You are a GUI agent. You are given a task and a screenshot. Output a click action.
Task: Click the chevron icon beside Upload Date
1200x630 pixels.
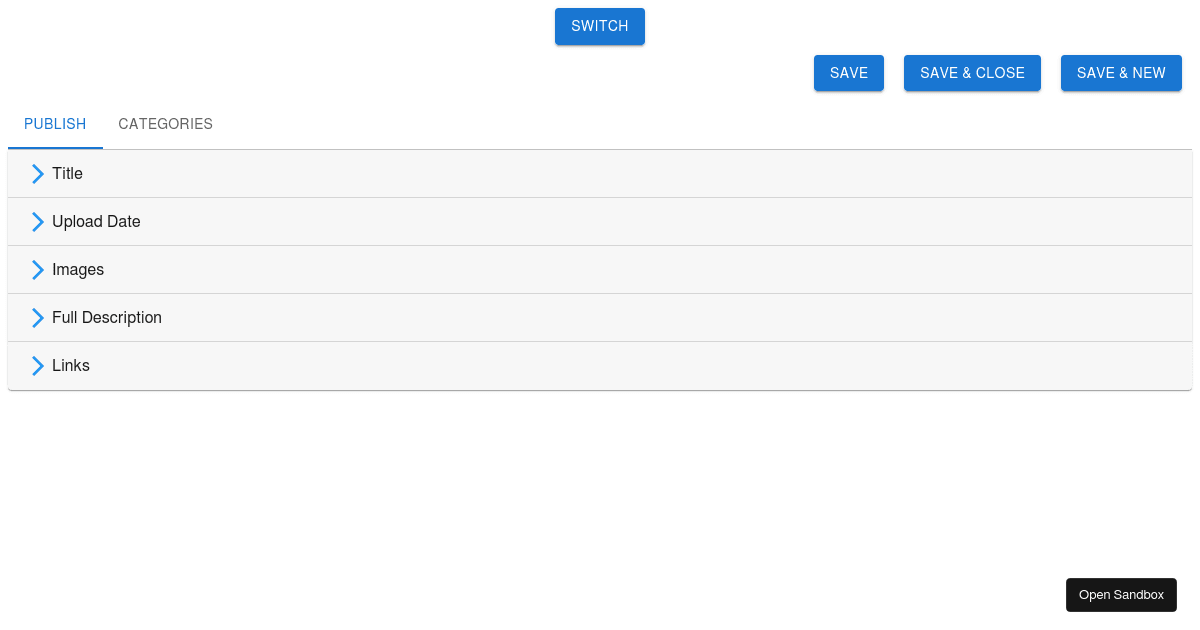(38, 221)
